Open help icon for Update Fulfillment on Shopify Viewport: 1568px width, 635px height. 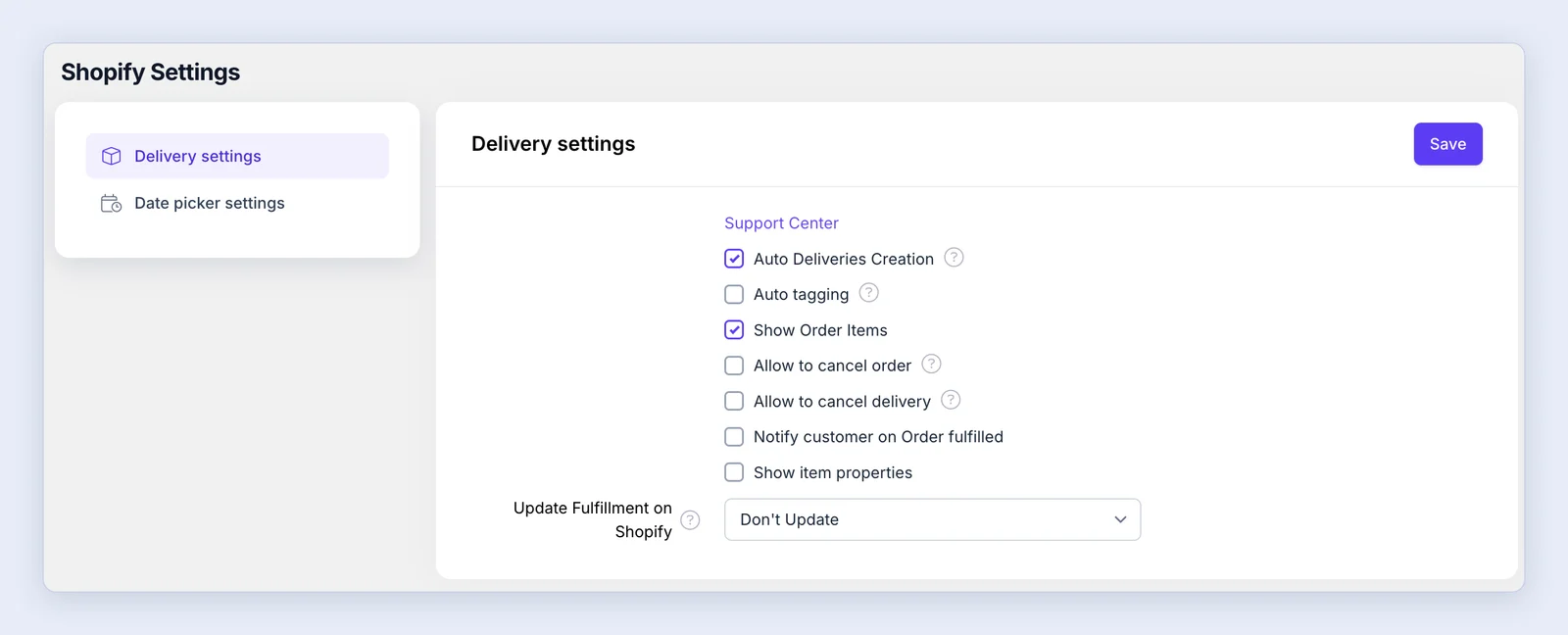690,519
